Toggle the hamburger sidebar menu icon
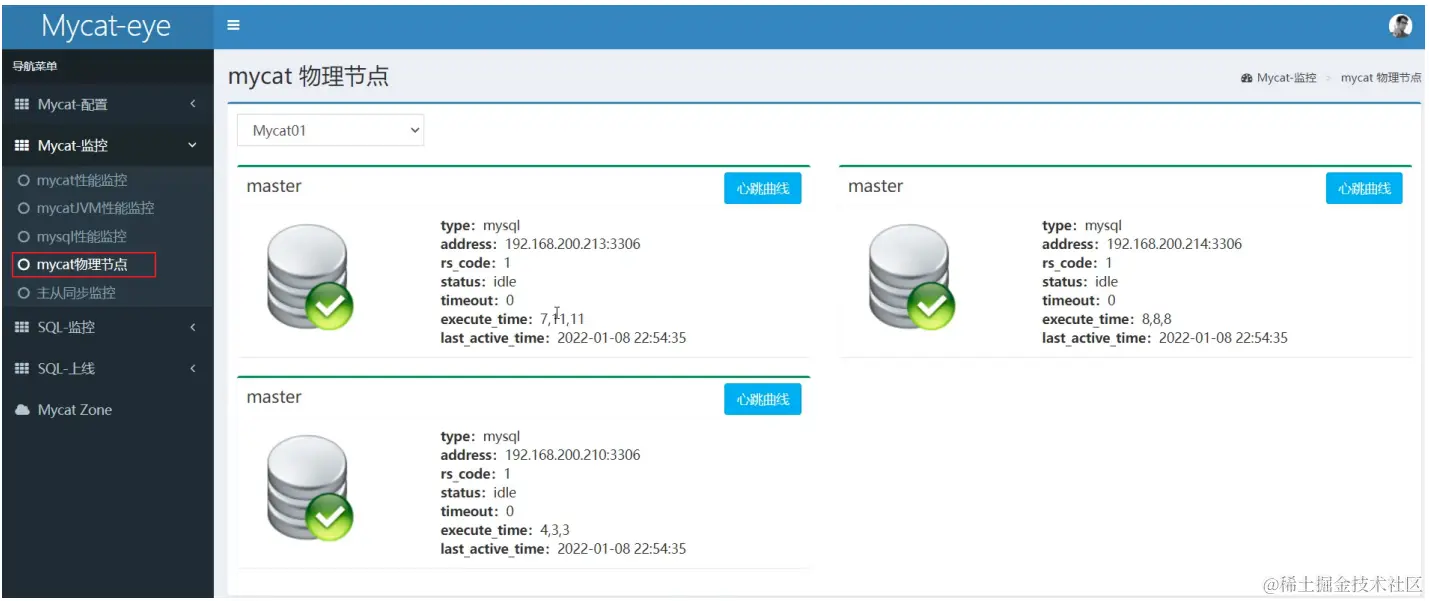Image resolution: width=1429 pixels, height=601 pixels. (x=233, y=25)
